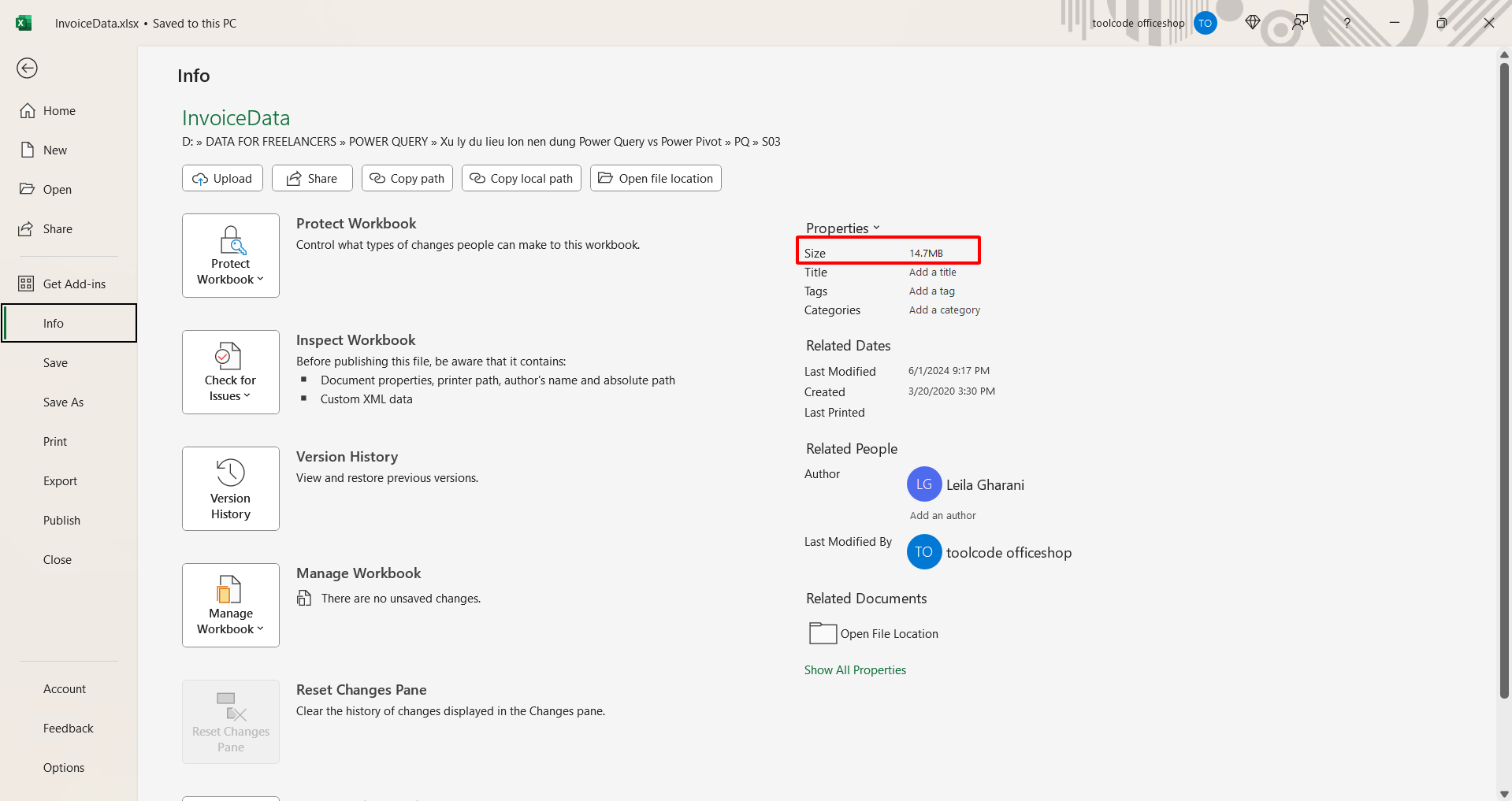Click the account avatar in title bar

1205,23
